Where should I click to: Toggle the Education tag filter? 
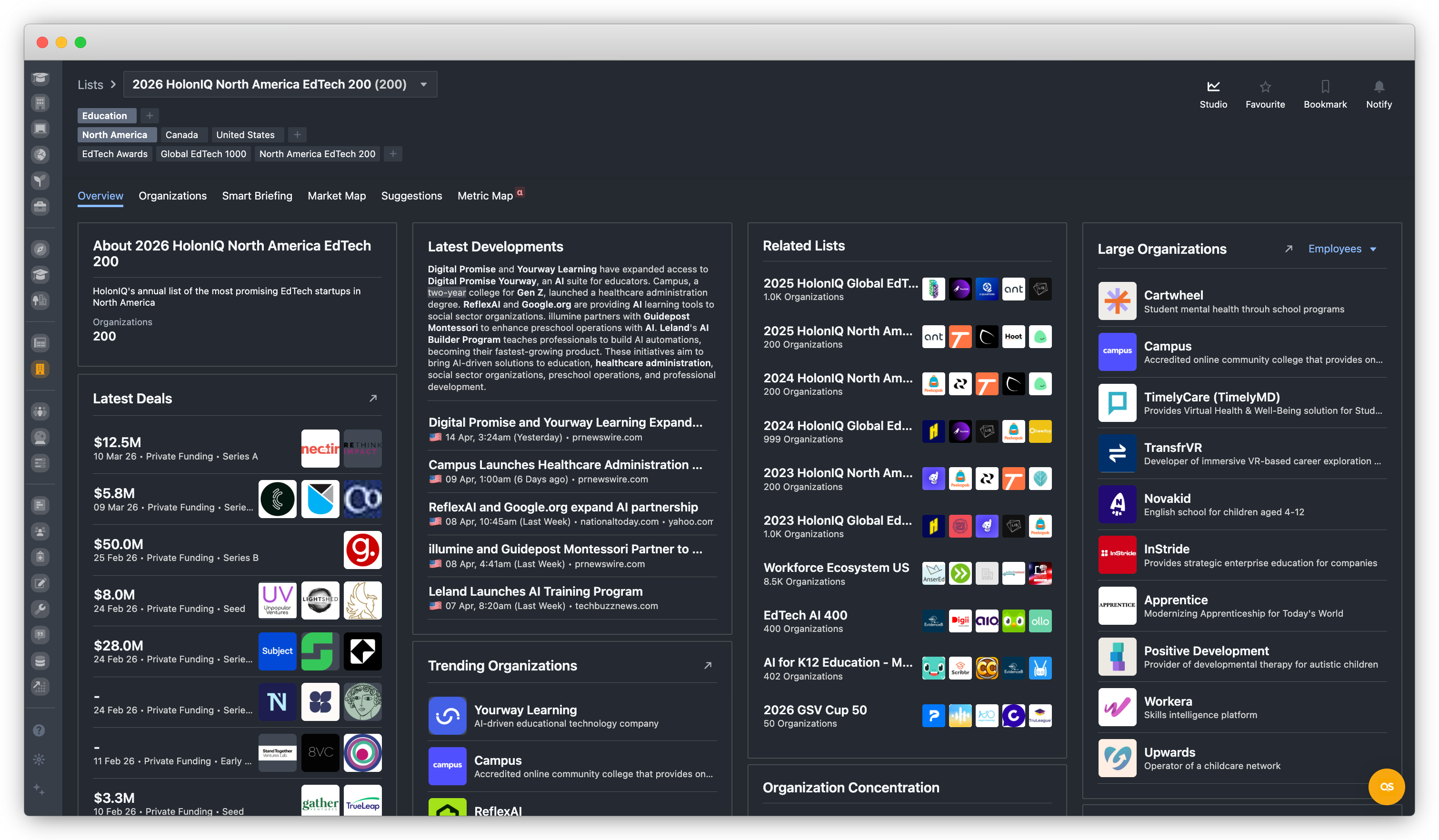click(x=105, y=116)
